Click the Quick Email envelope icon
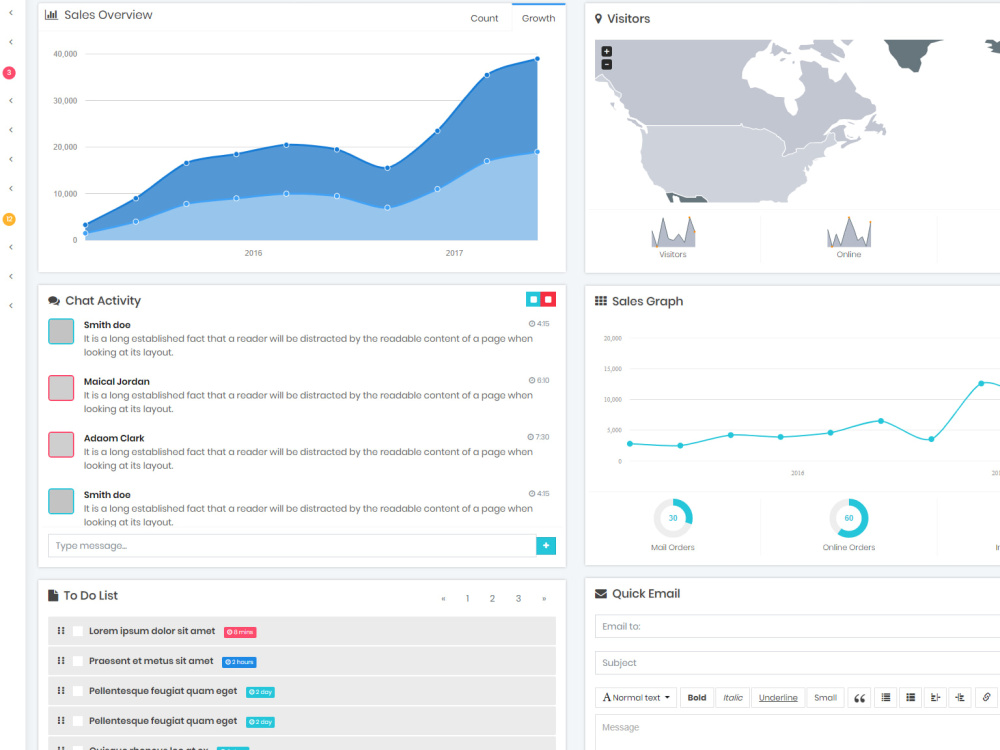1000x750 pixels. pos(601,594)
